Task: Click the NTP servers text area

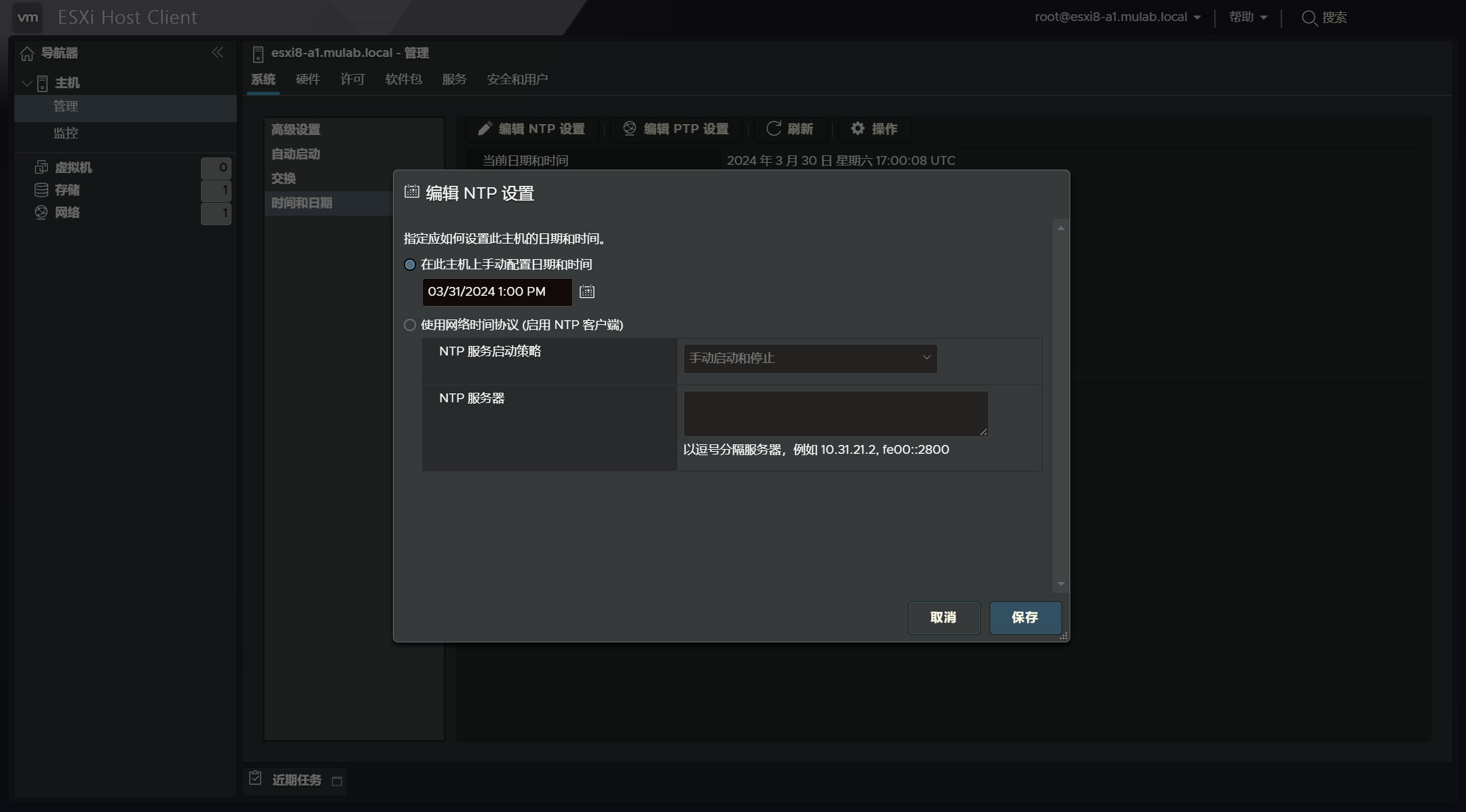Action: tap(835, 414)
